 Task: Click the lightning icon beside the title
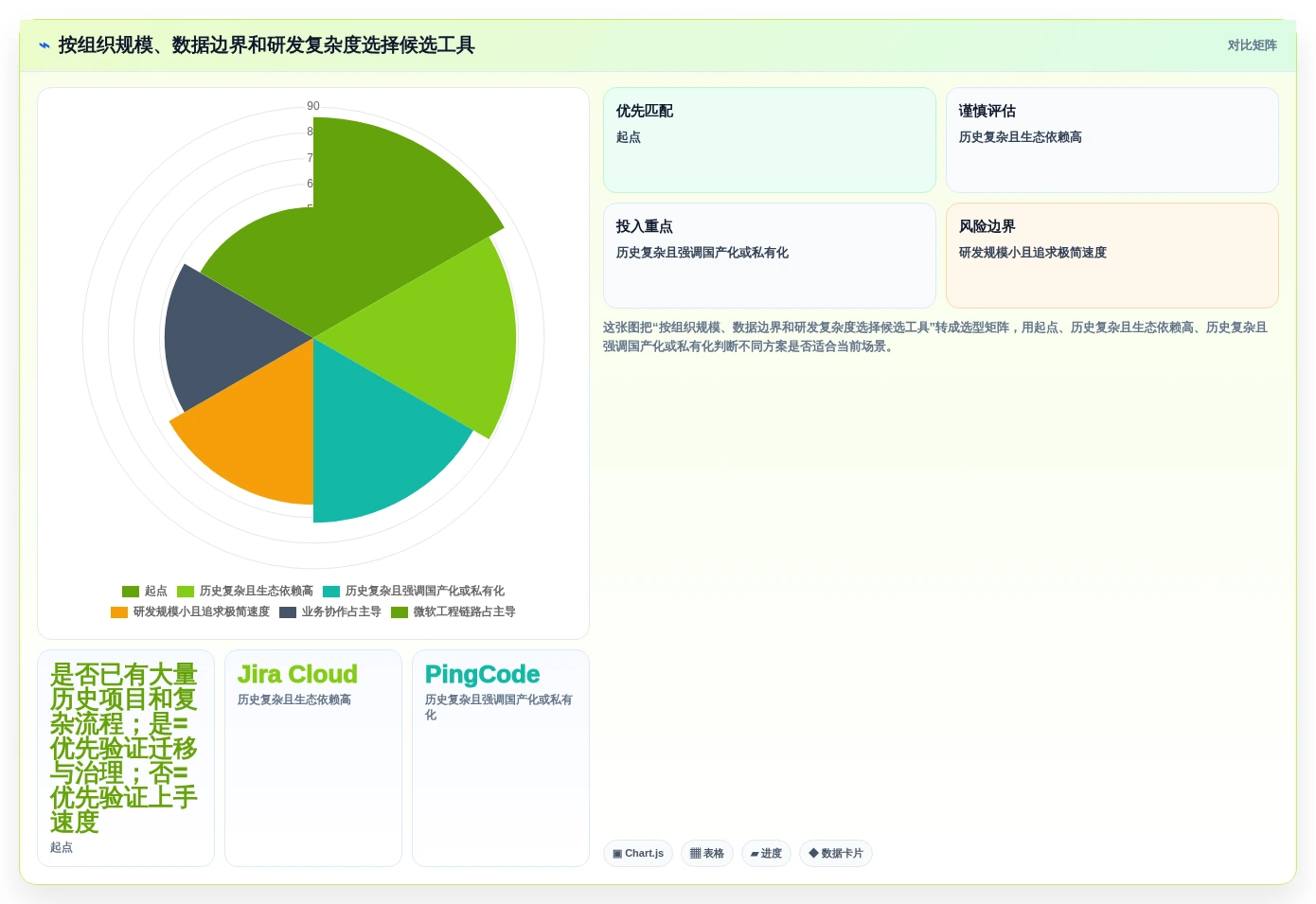tap(44, 45)
